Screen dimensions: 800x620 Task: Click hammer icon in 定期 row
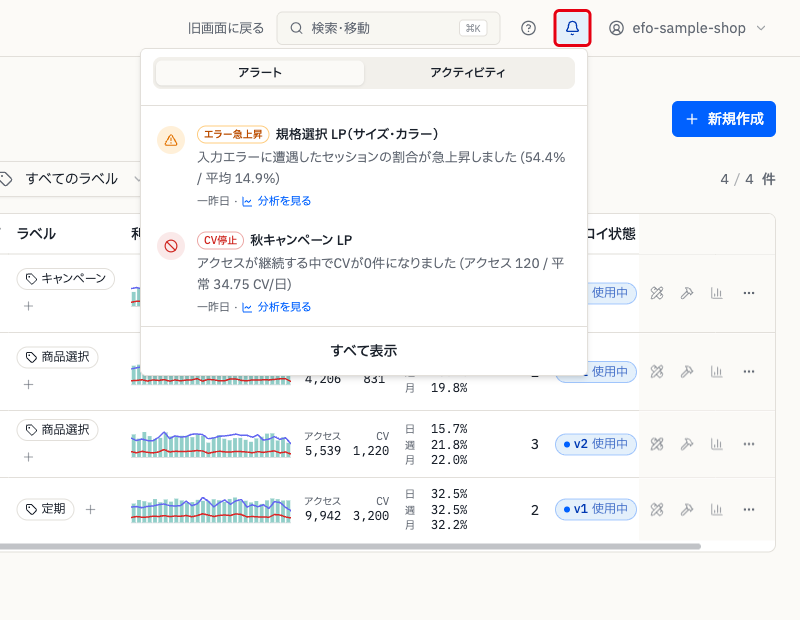687,509
